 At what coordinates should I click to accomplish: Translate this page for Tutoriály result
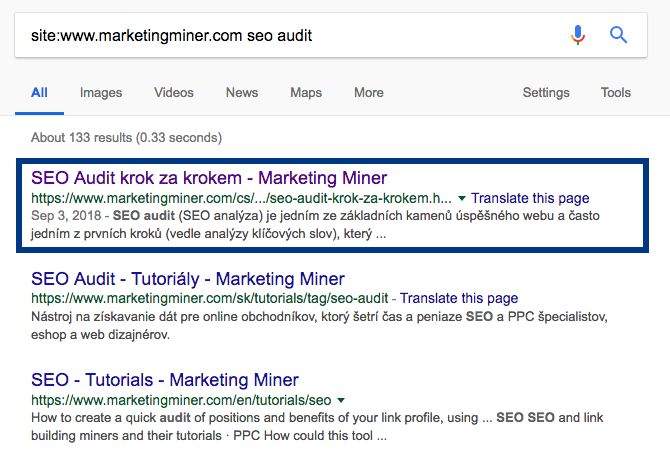click(459, 298)
